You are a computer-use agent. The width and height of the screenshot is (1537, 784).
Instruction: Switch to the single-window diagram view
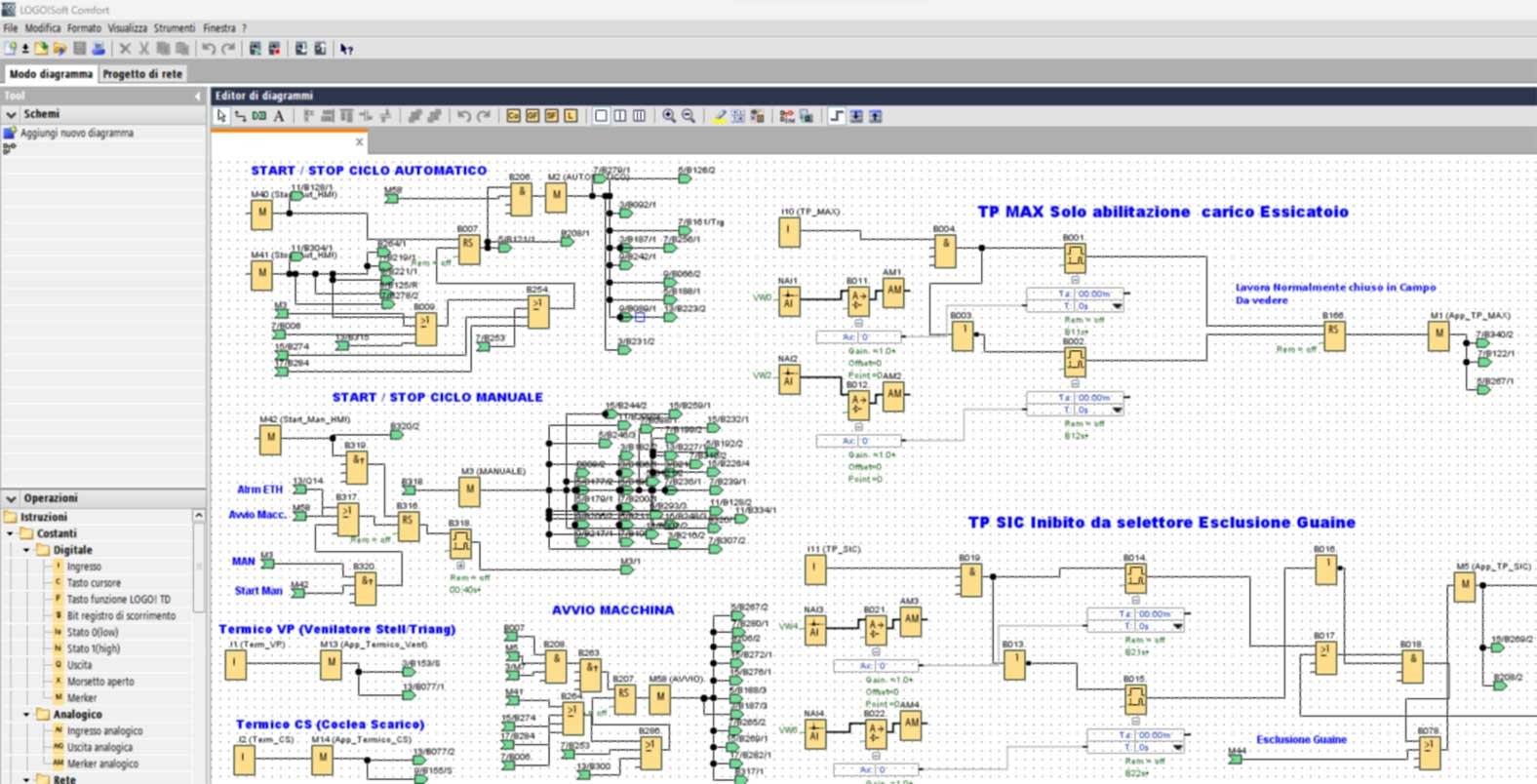(601, 116)
